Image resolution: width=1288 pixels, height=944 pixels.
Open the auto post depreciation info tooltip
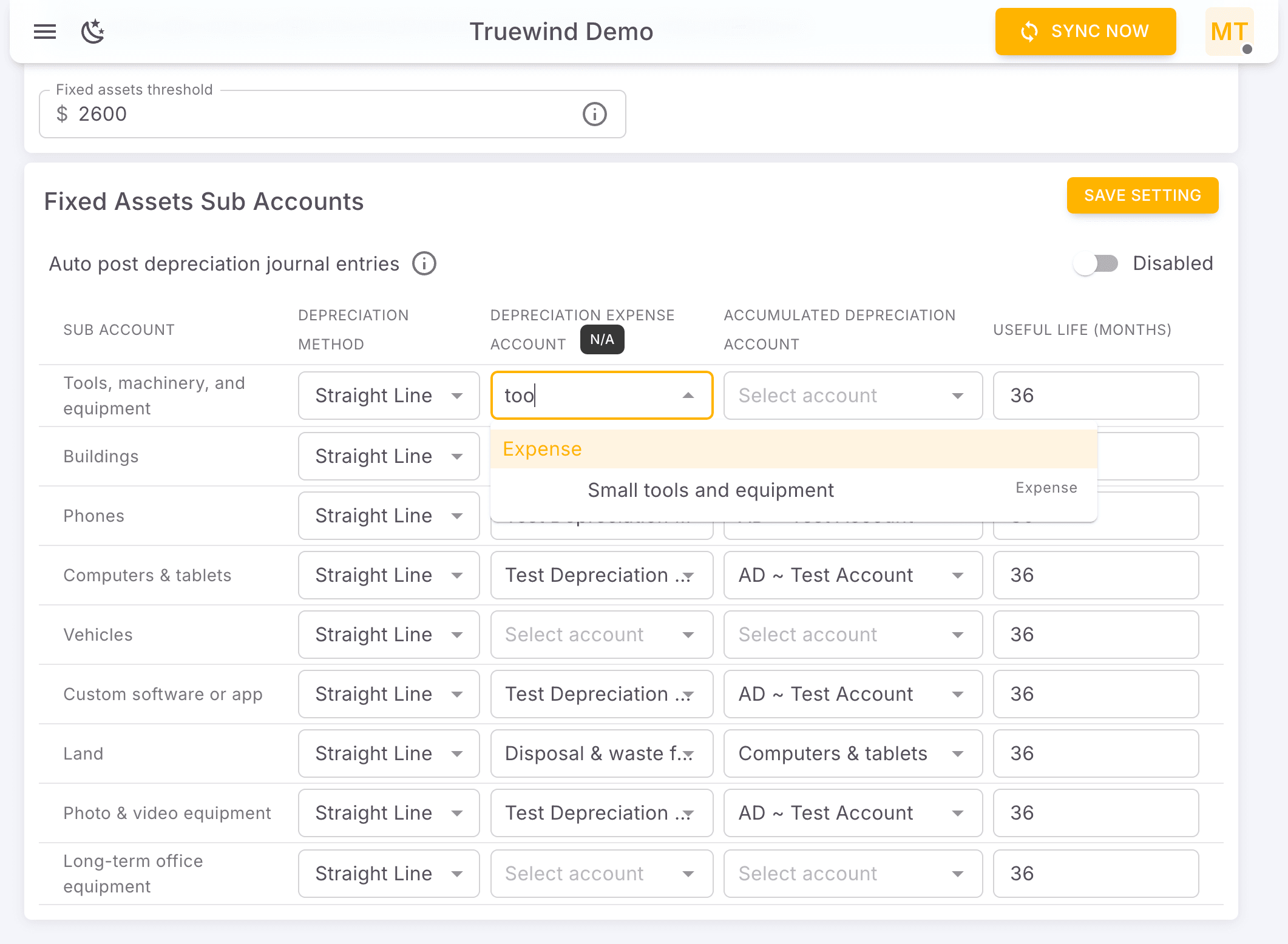pos(424,263)
